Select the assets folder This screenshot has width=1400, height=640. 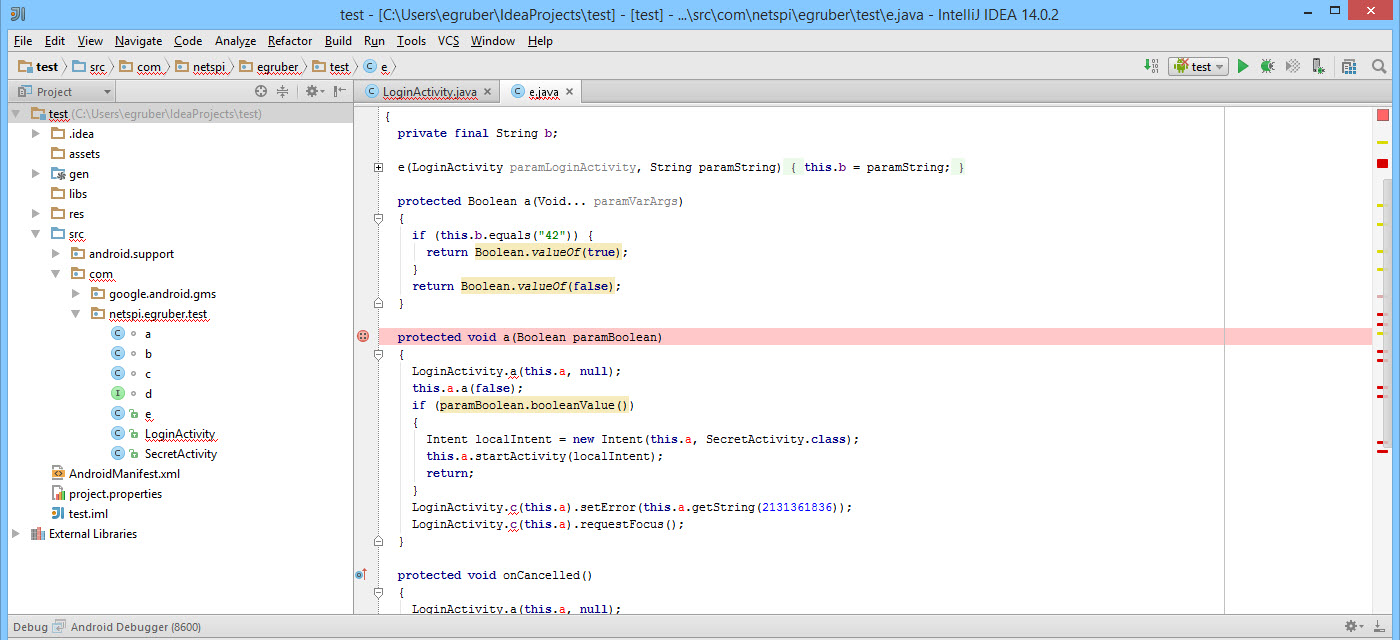[x=84, y=153]
